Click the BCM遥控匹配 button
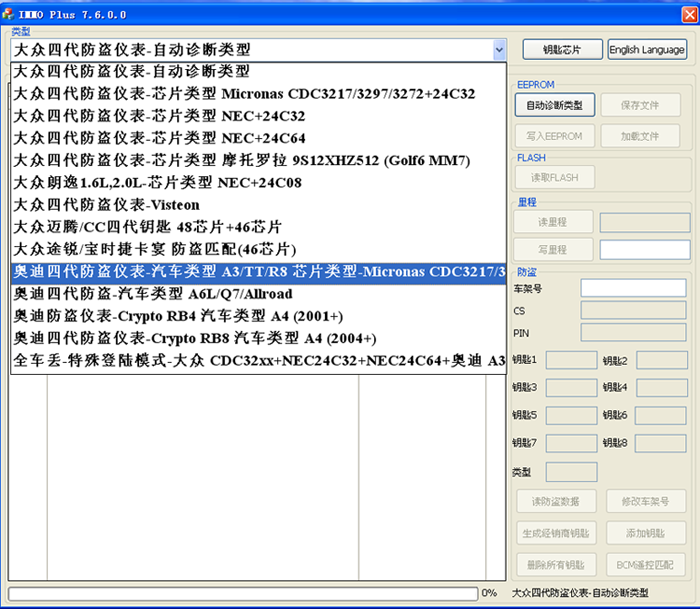Viewport: 700px width, 609px height. tap(646, 565)
